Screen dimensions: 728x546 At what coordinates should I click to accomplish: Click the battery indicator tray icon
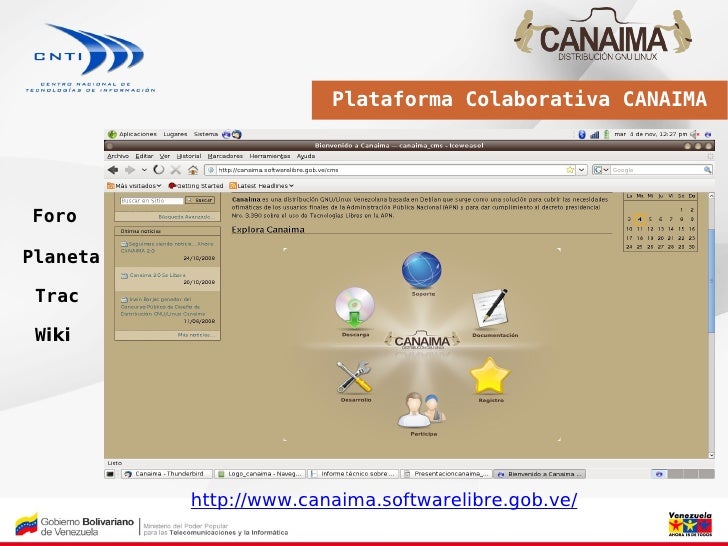click(x=606, y=135)
